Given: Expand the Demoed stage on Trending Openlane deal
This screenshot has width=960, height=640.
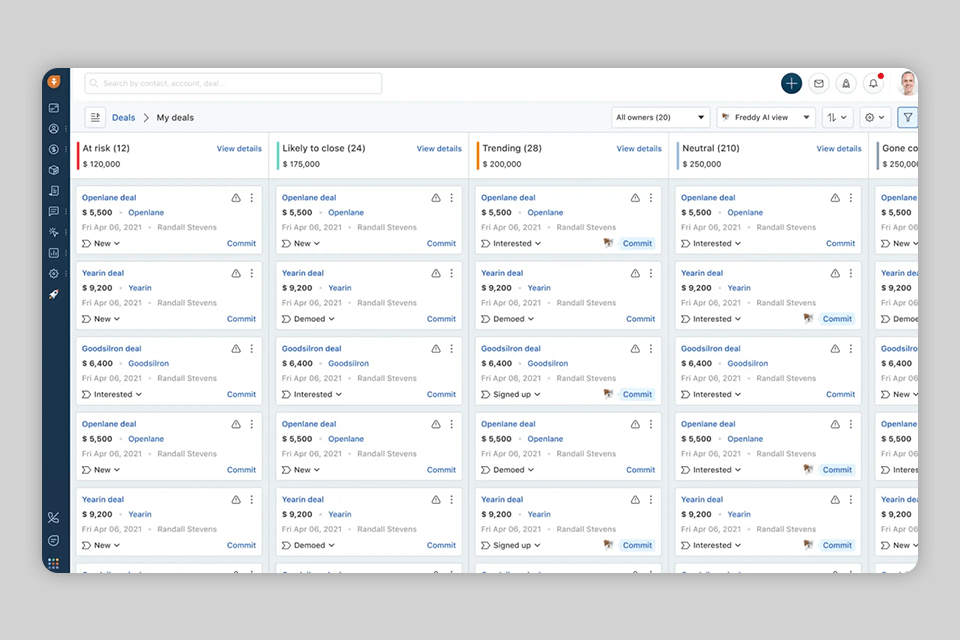Looking at the screenshot, I should point(508,470).
